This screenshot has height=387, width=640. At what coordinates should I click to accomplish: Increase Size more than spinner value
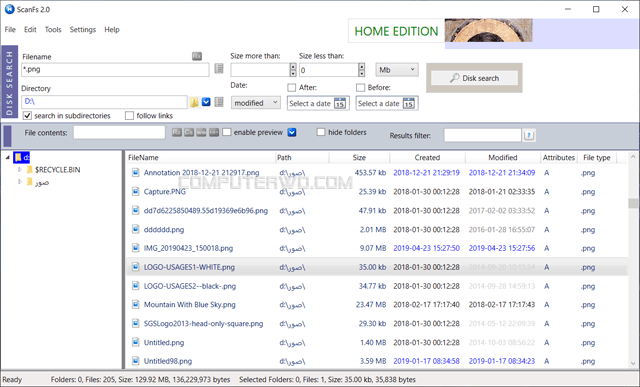(293, 66)
